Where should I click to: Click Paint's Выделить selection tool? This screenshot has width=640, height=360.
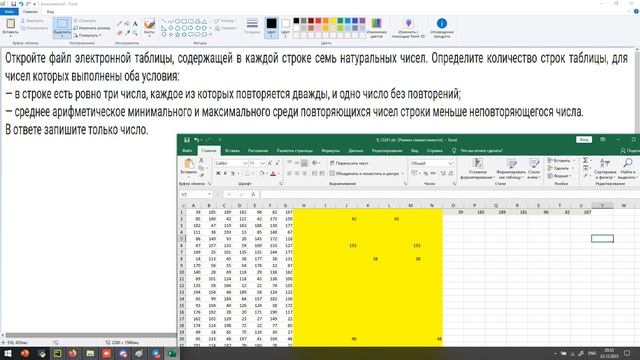pyautogui.click(x=62, y=27)
